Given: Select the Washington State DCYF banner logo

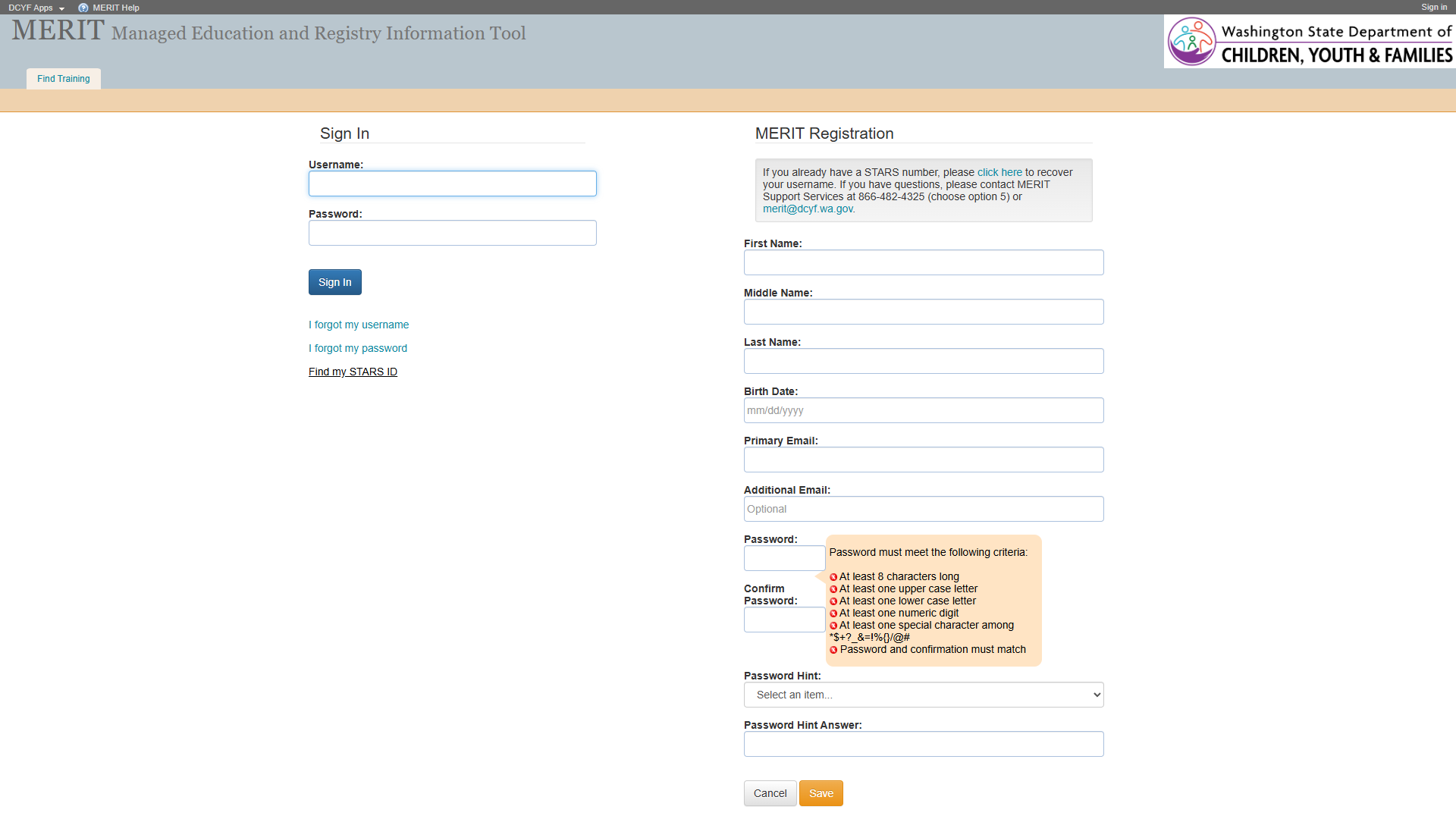Looking at the screenshot, I should (1310, 41).
